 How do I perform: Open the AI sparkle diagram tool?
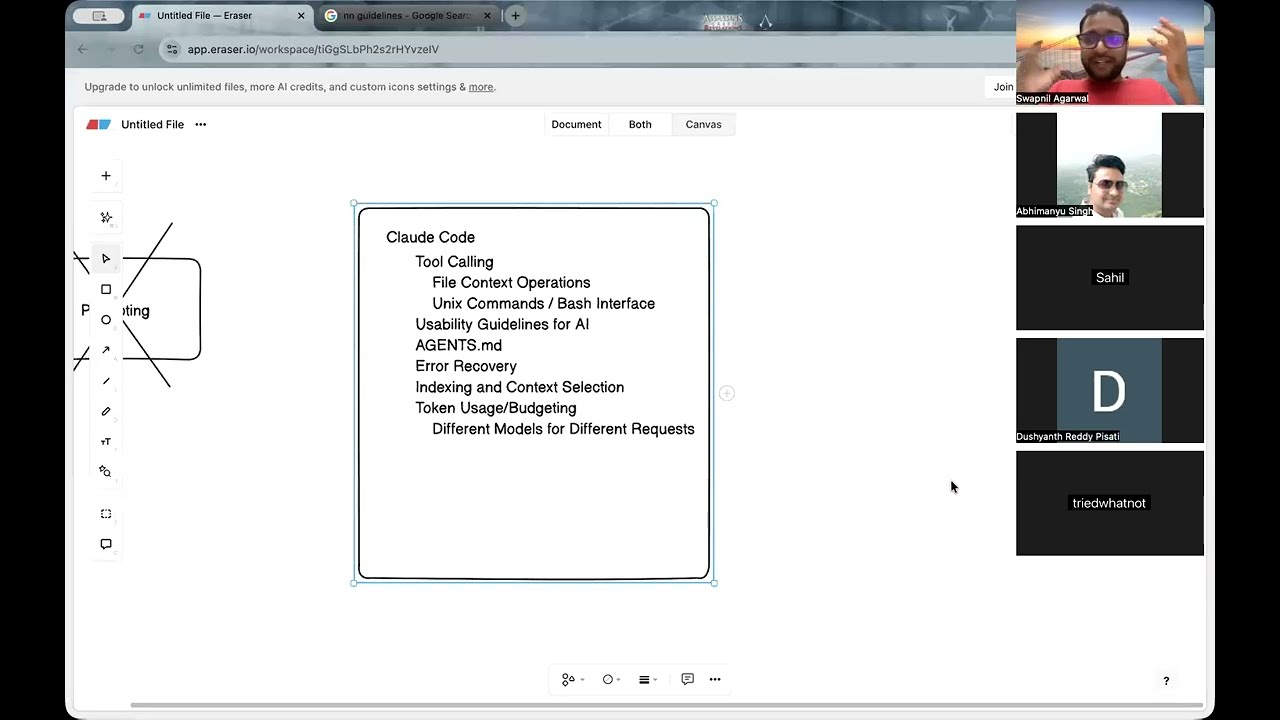click(x=106, y=217)
